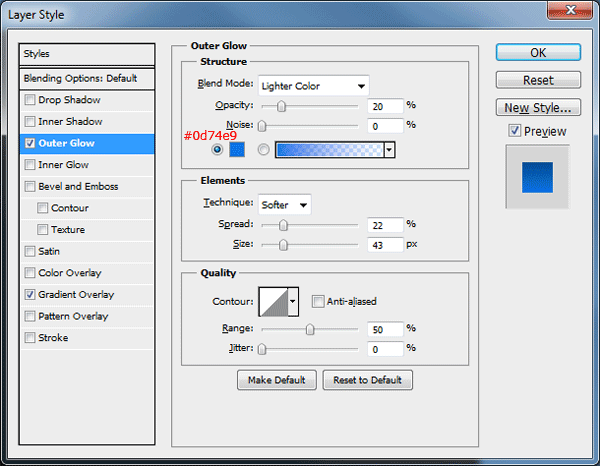Select the solid color radio button
The width and height of the screenshot is (600, 466).
217,150
